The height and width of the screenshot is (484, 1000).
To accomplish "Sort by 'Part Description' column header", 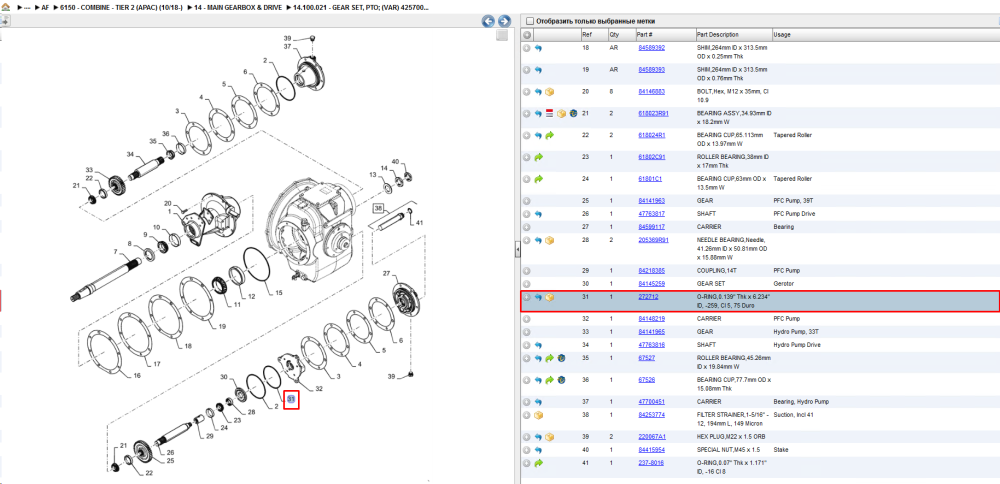I will (717, 34).
